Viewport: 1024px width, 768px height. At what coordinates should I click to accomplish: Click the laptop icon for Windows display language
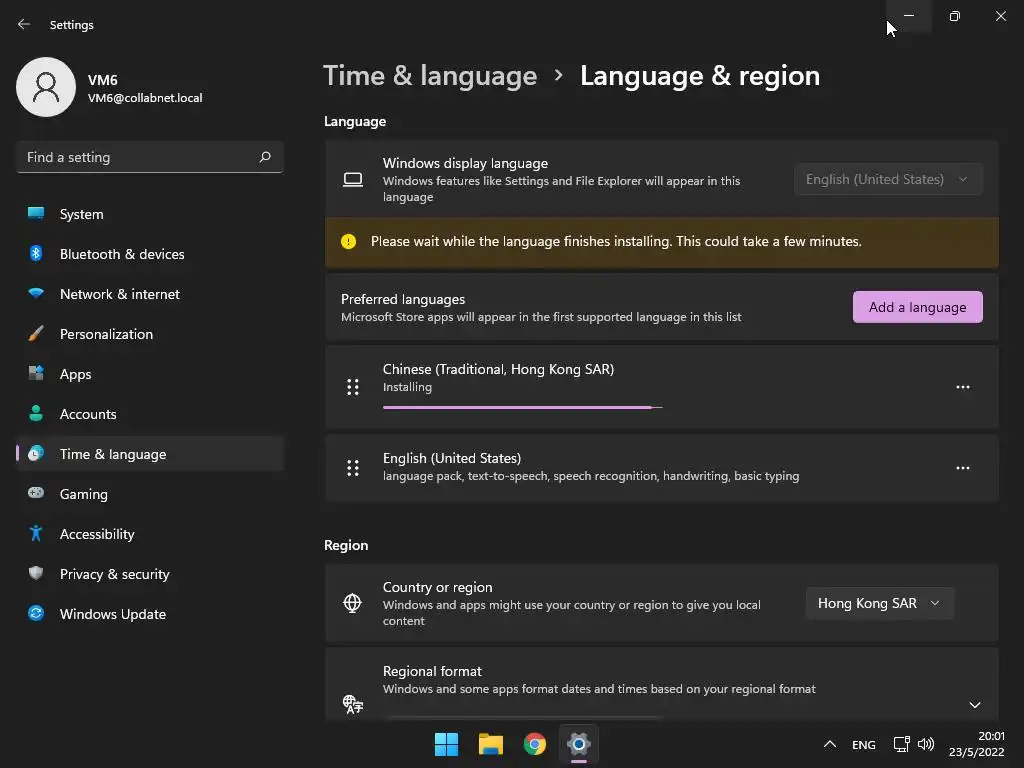(x=353, y=179)
